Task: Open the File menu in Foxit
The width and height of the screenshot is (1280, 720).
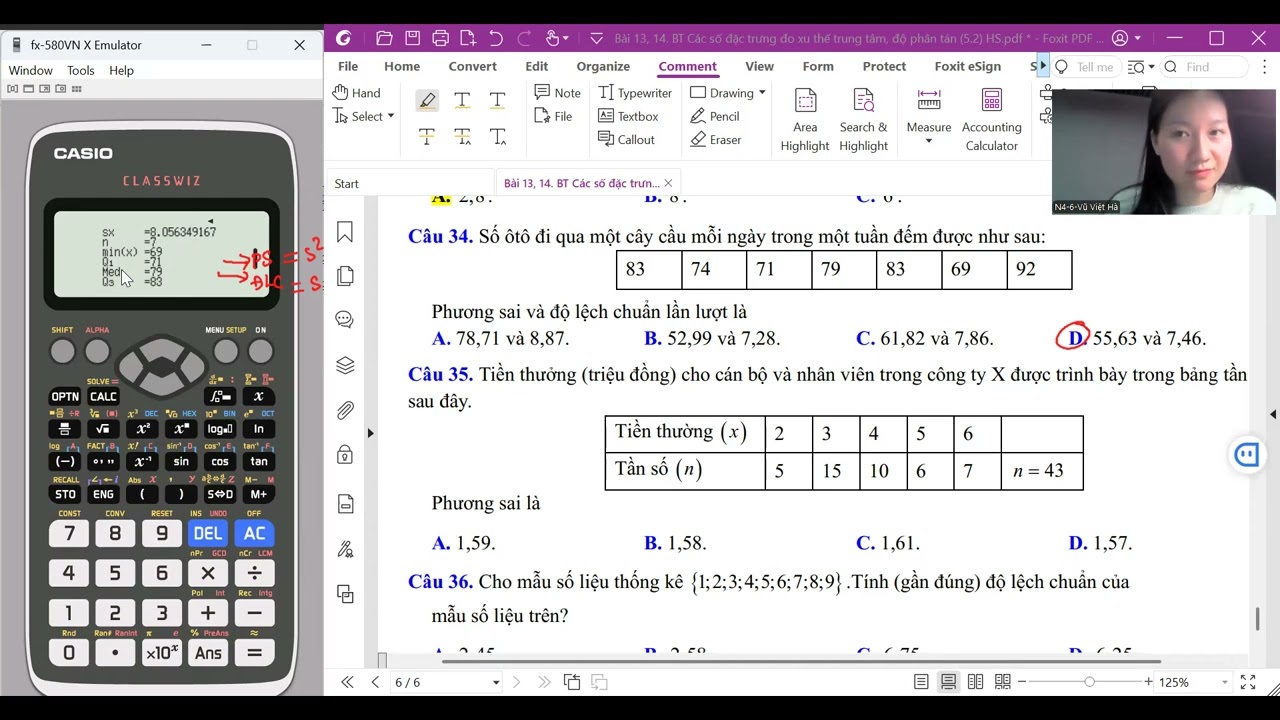Action: [348, 66]
